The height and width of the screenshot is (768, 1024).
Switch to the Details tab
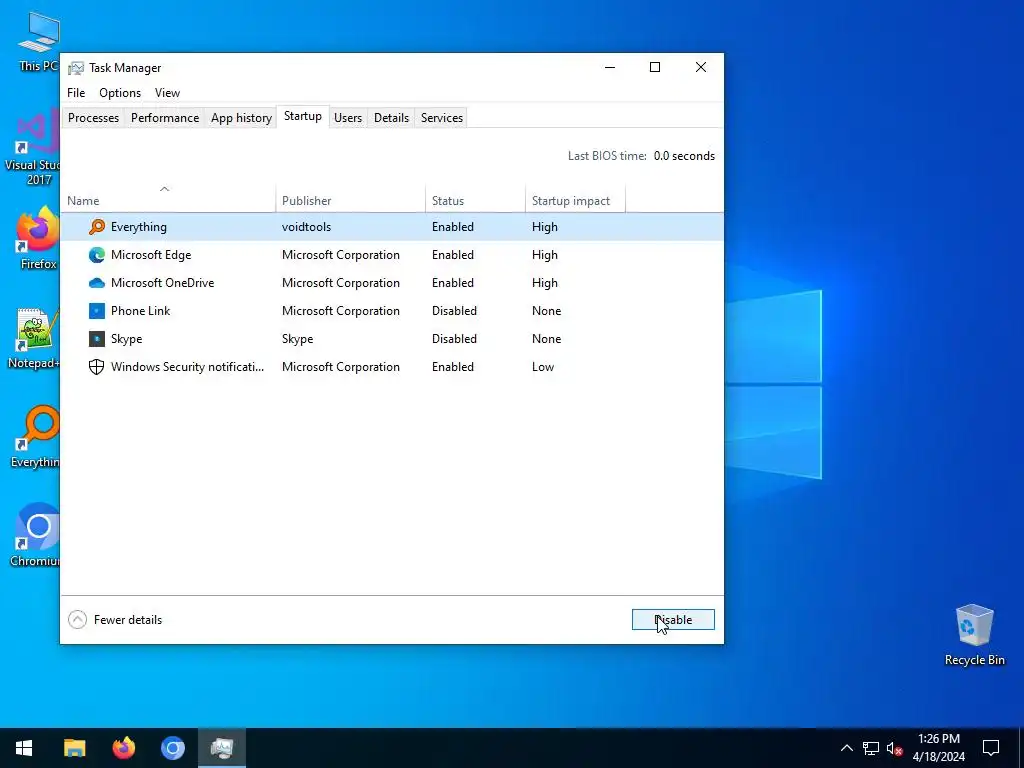391,118
